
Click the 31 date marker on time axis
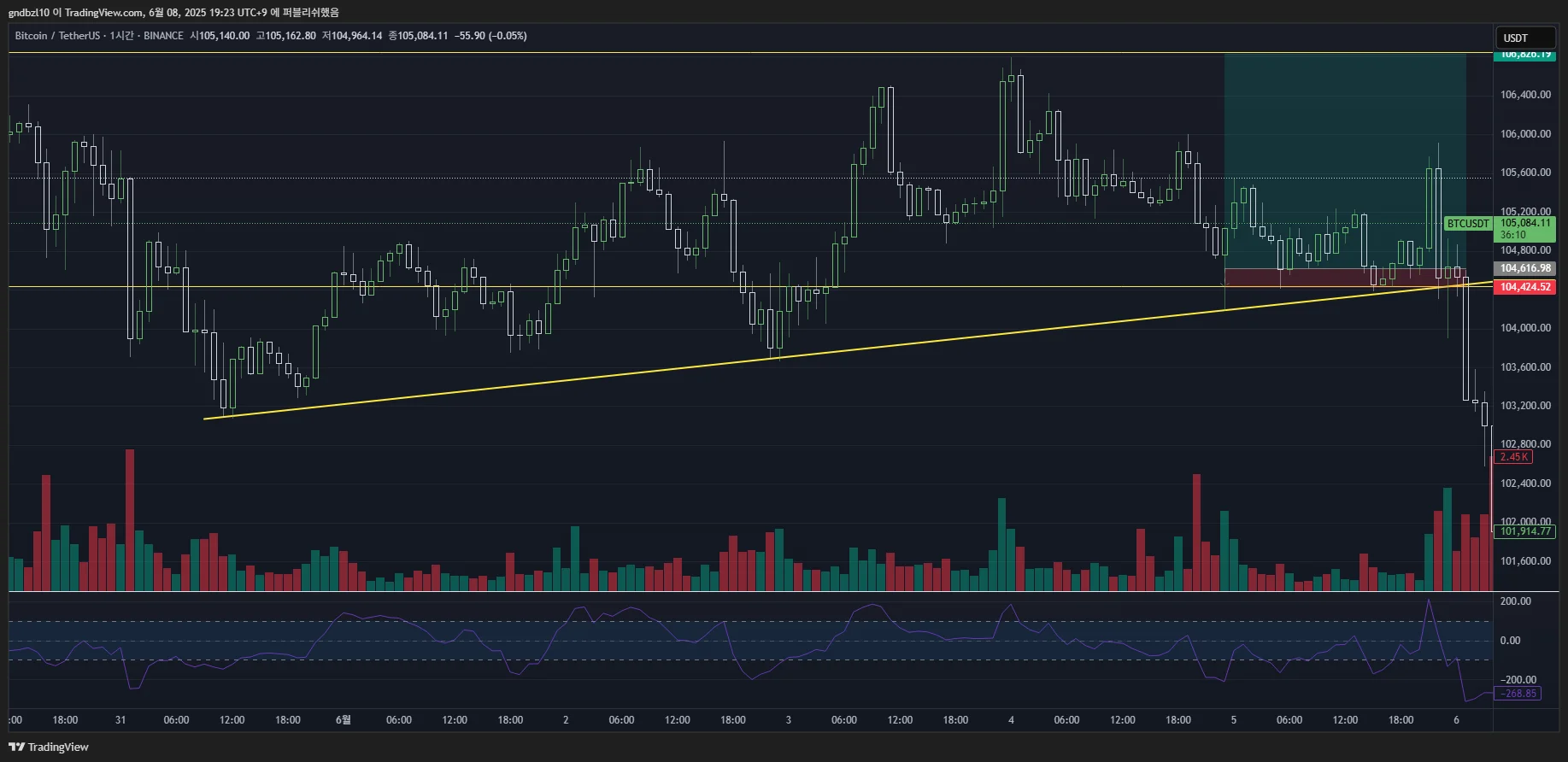pos(120,720)
